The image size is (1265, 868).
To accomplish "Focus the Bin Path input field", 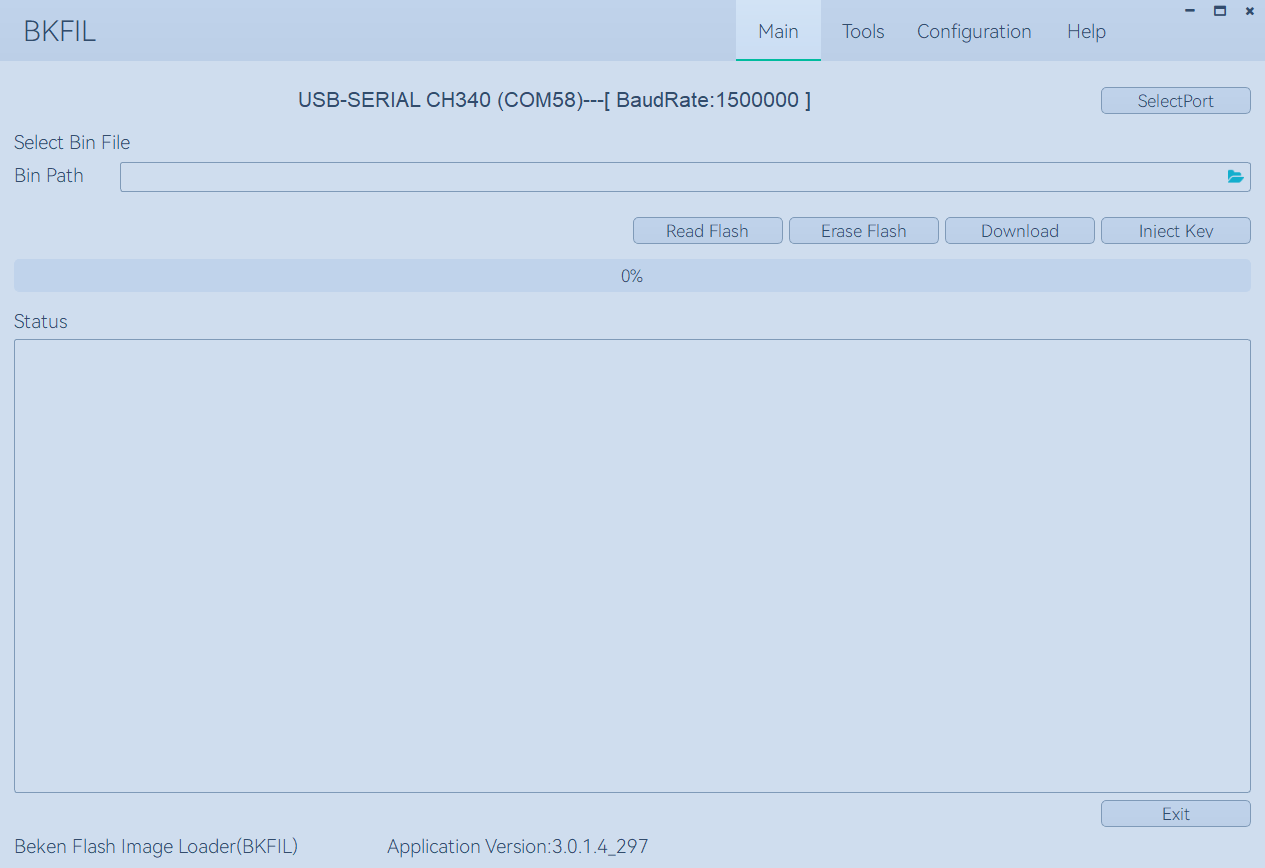I will 670,177.
